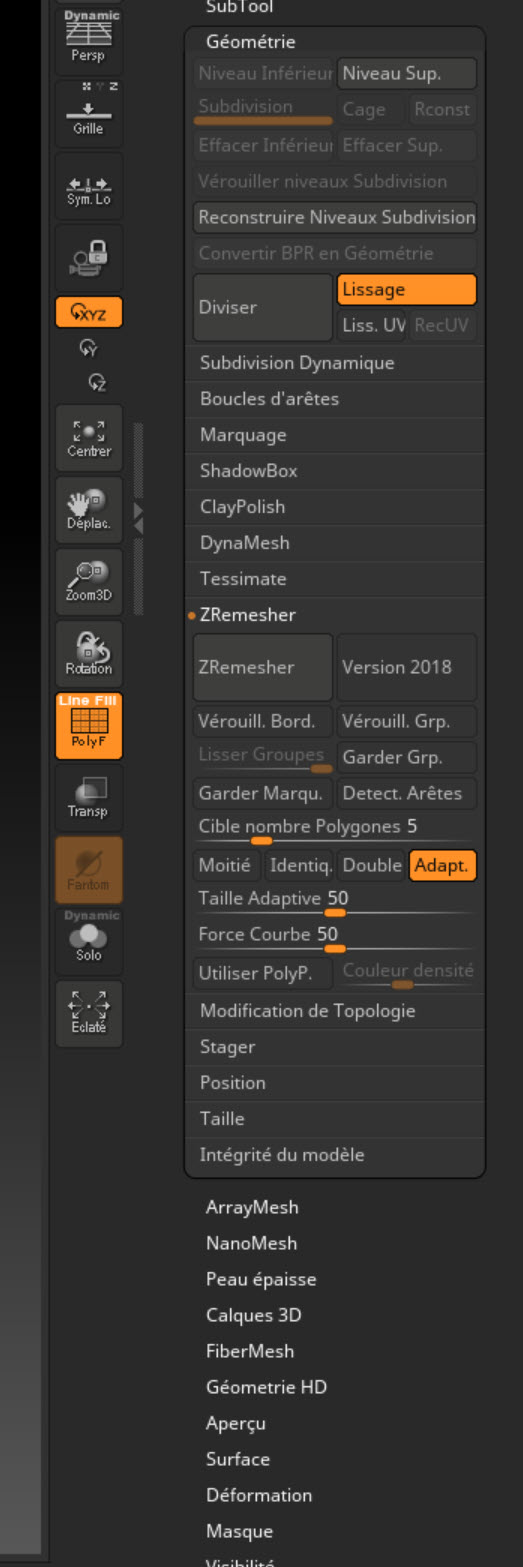Toggle the Solo mode icon
Screen dimensions: 523x1567
click(x=89, y=942)
